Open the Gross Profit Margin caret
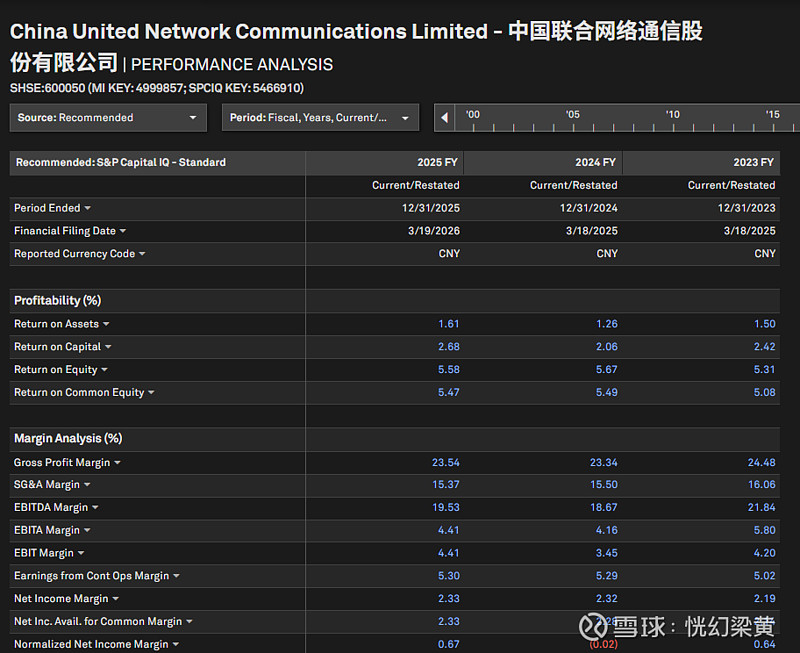Image resolution: width=800 pixels, height=653 pixels. point(117,463)
